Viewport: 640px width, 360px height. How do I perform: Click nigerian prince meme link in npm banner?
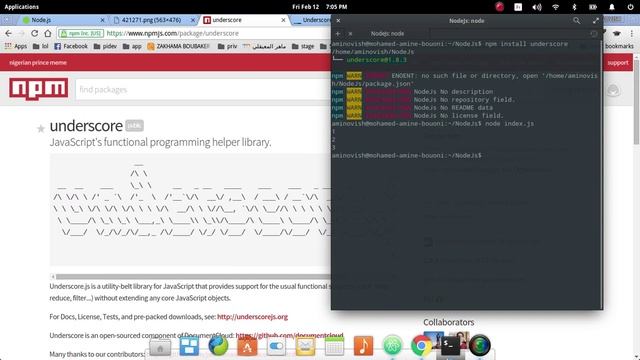(x=38, y=63)
